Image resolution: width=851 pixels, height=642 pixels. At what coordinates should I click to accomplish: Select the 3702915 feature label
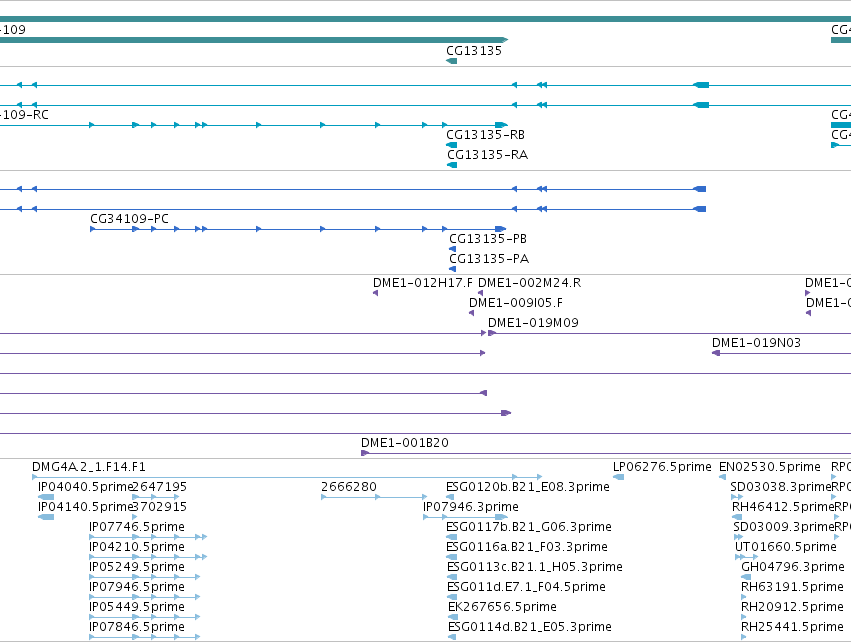(160, 507)
